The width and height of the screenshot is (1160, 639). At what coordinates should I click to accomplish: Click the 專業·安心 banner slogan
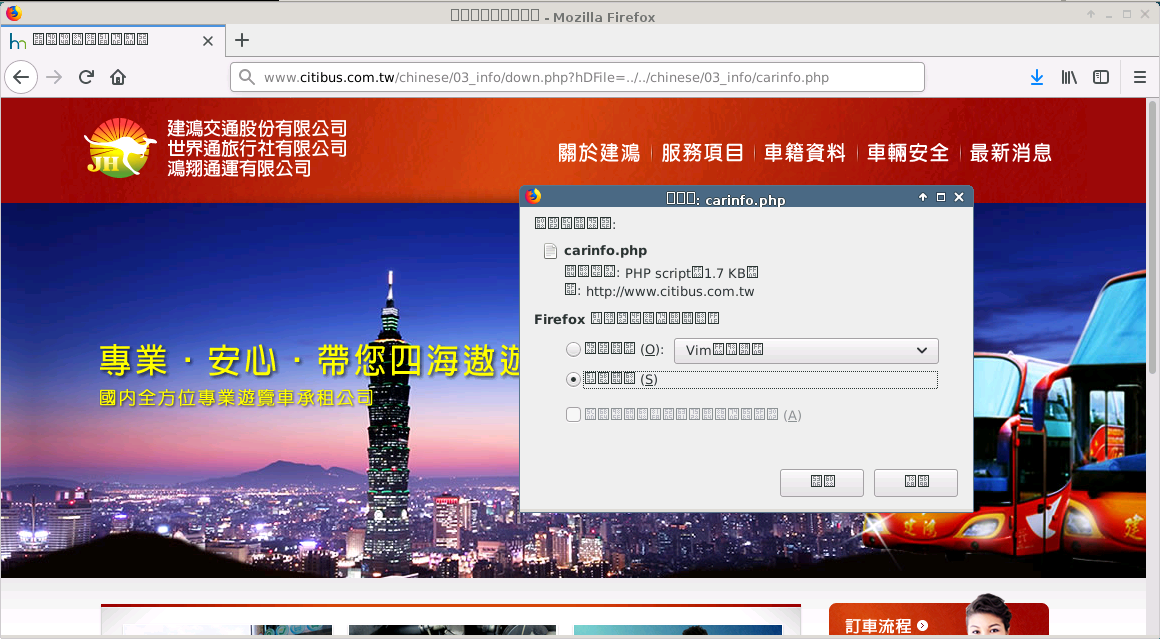pyautogui.click(x=311, y=360)
